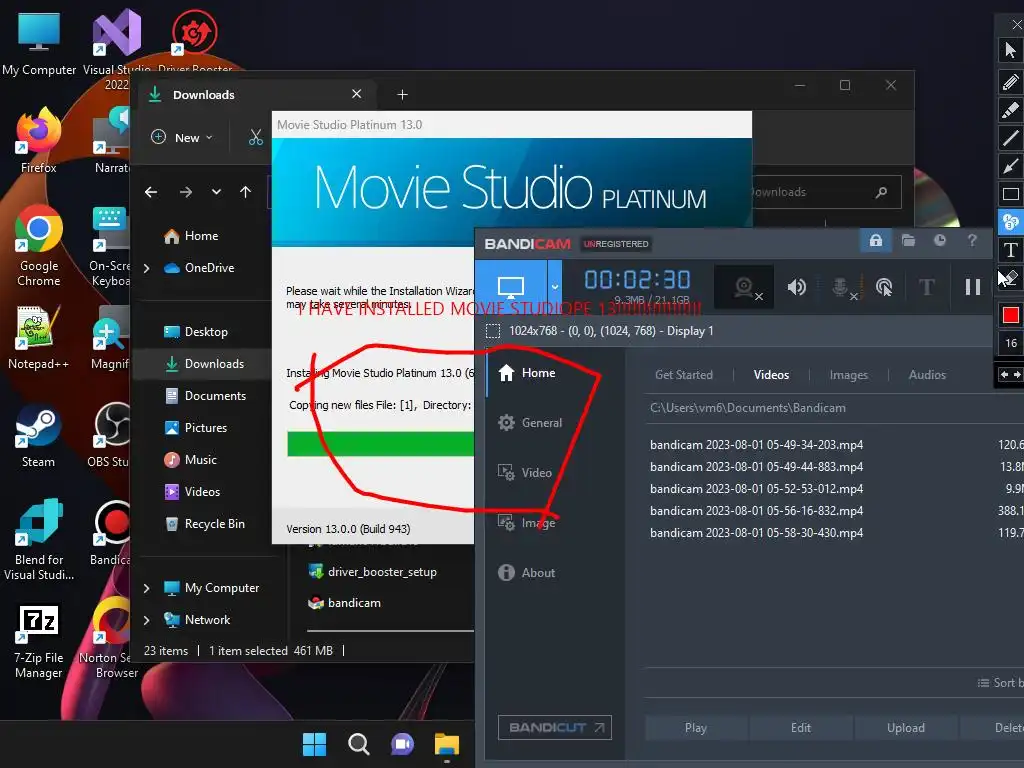Open Recycle Bin in File Explorer sidebar
The width and height of the screenshot is (1024, 768).
202,524
